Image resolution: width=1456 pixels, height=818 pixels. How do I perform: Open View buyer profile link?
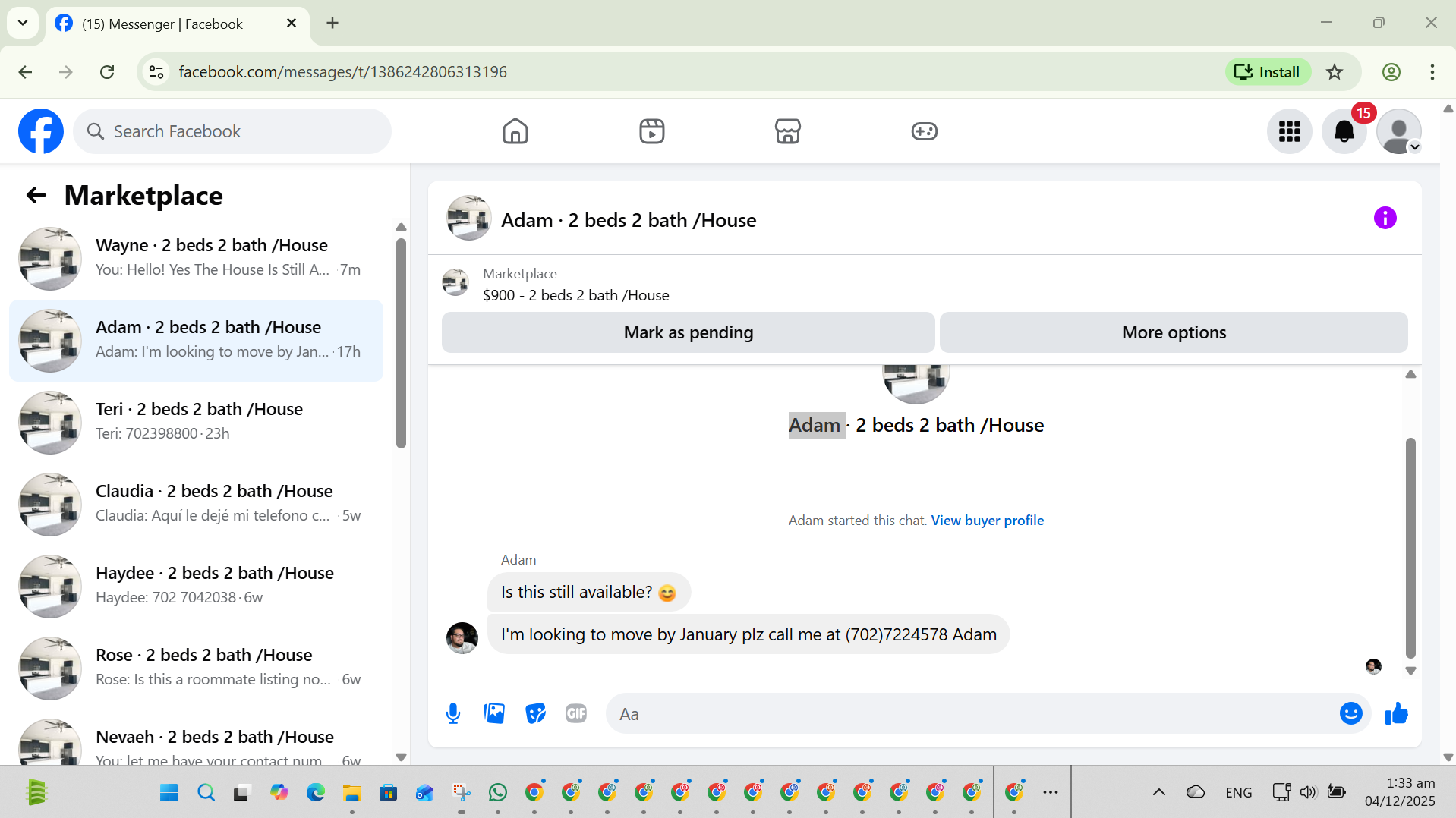click(987, 521)
